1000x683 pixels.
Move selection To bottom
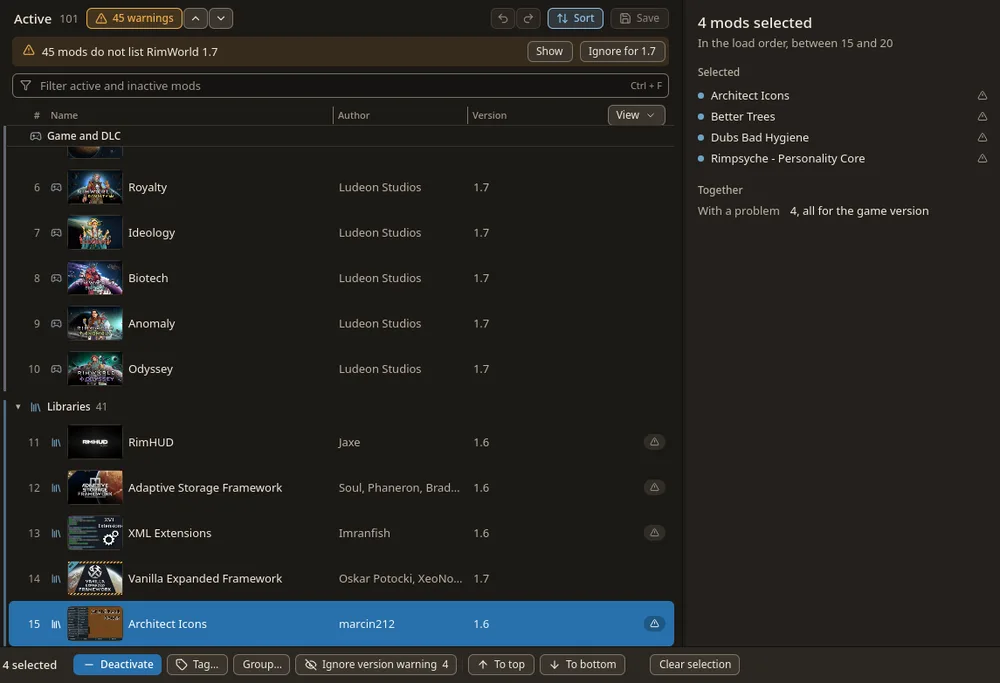(x=582, y=665)
